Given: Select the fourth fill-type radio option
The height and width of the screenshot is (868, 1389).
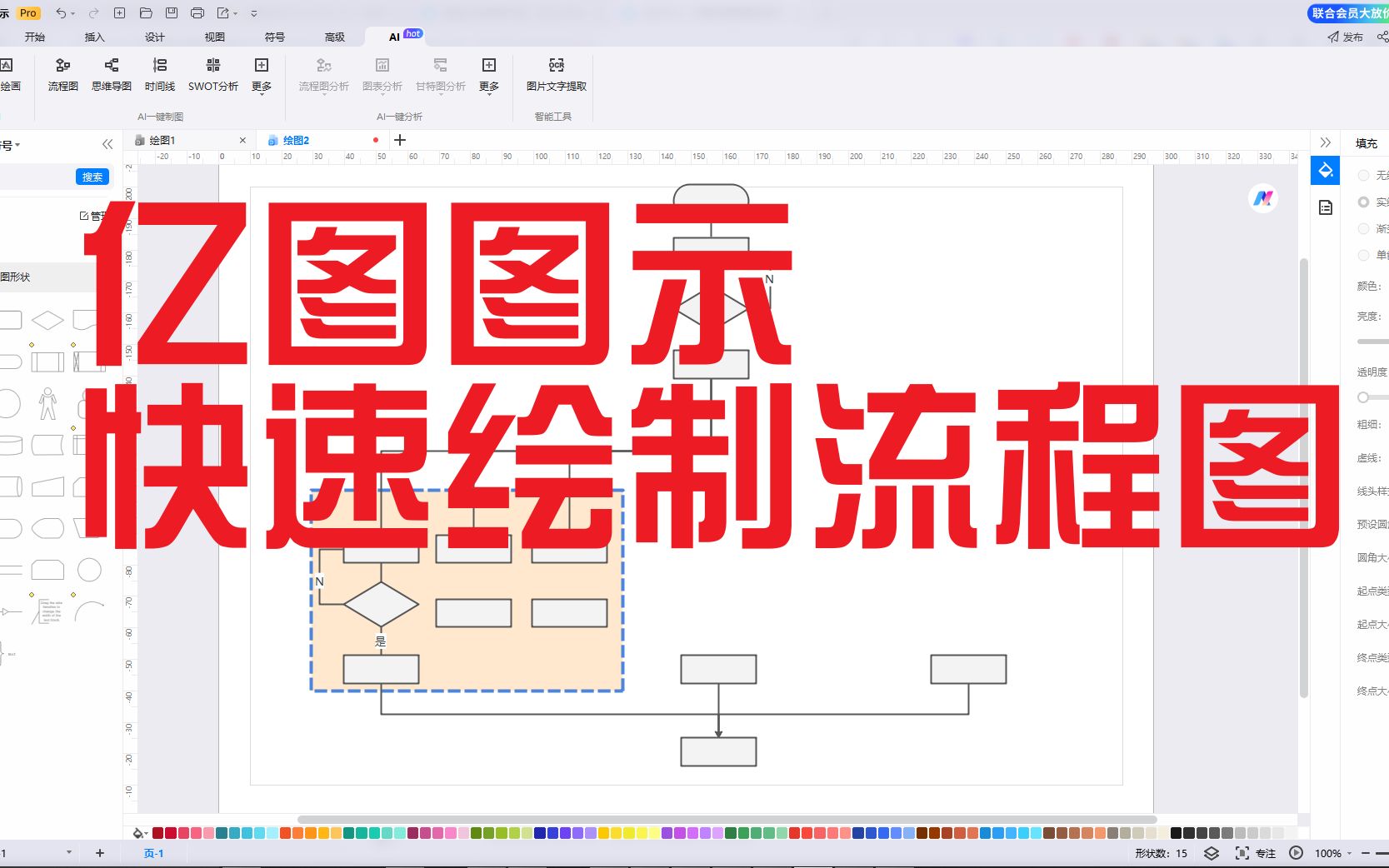Looking at the screenshot, I should 1363,255.
